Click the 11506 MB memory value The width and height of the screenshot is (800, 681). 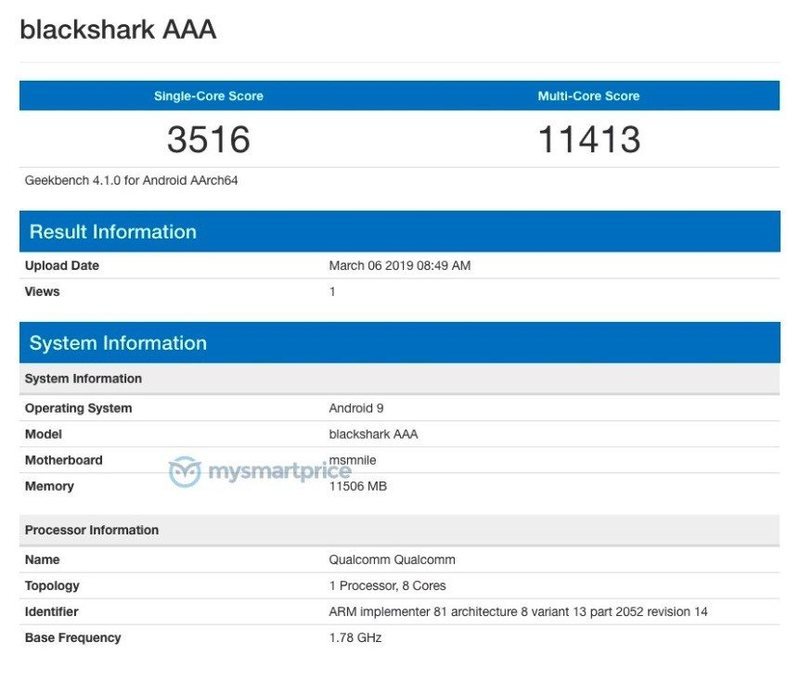coord(357,486)
